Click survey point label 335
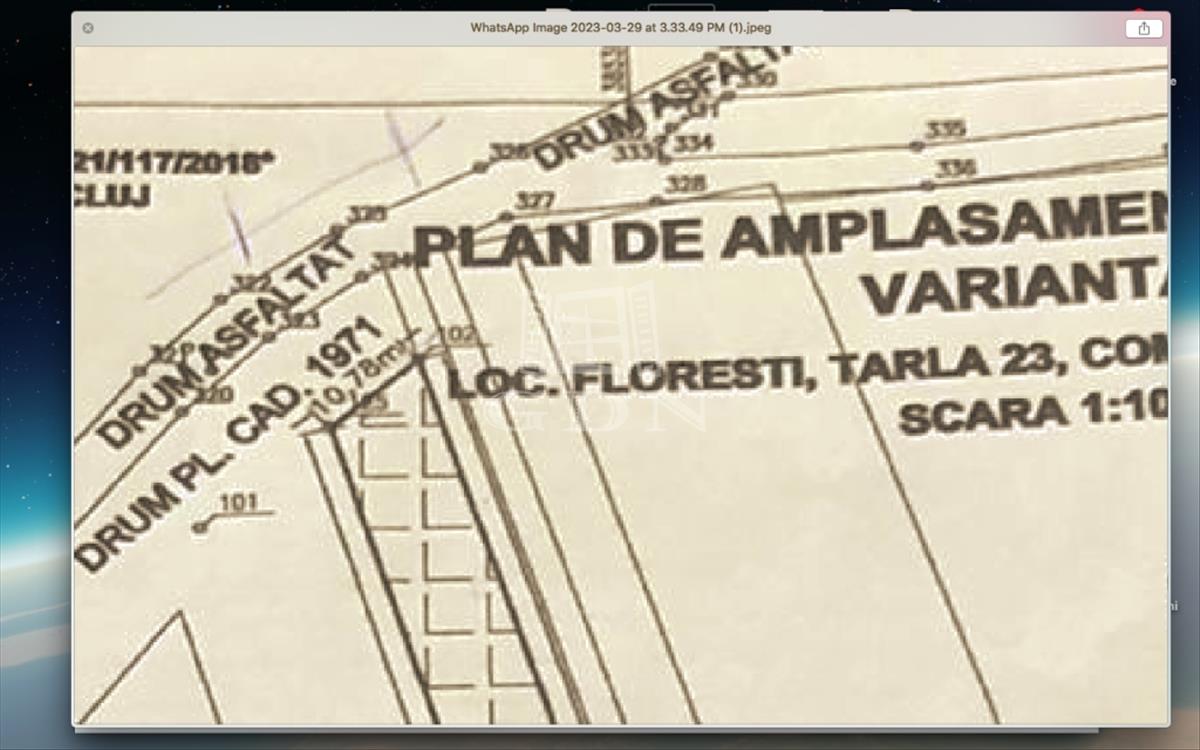 click(x=945, y=130)
